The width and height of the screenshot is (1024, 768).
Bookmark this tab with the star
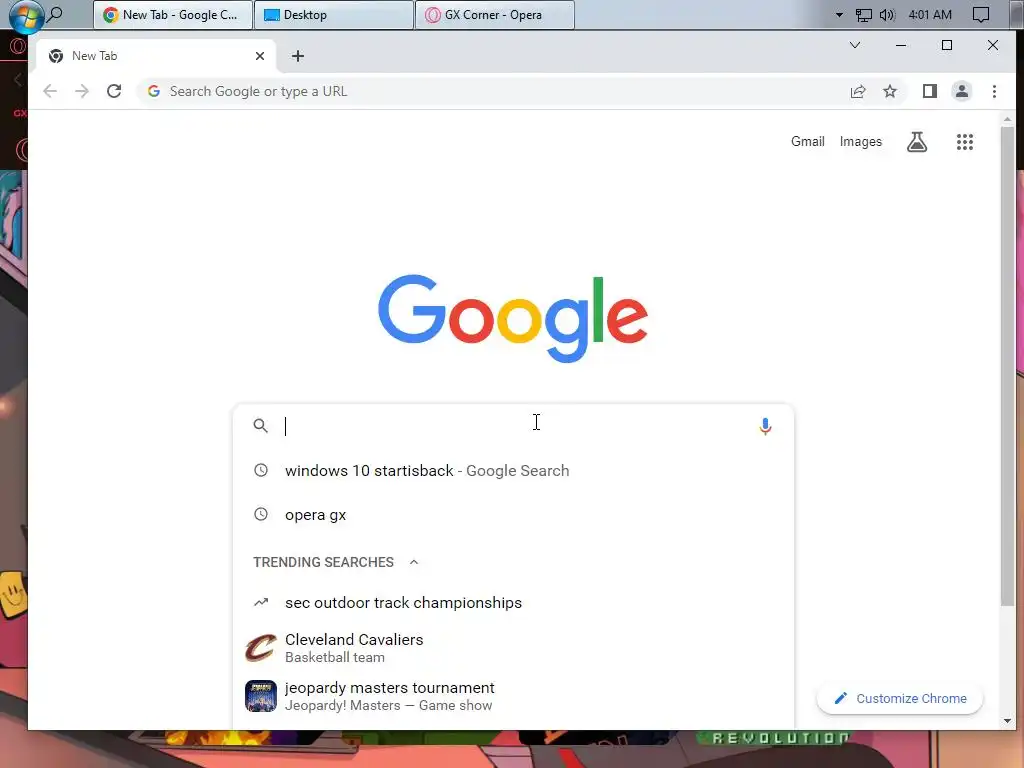[890, 91]
